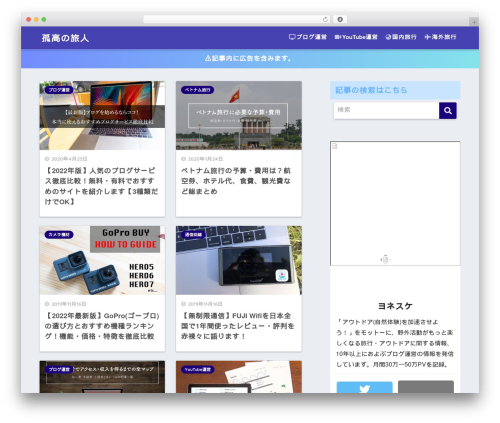500x423 pixels.
Task: Open the YouTube運営 menu item in the header
Action: (x=356, y=37)
